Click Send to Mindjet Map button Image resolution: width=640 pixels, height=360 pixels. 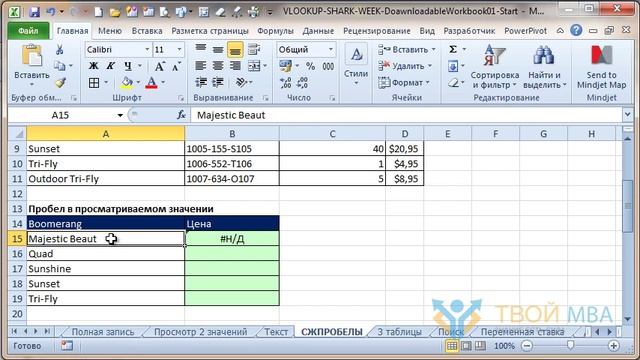(601, 67)
